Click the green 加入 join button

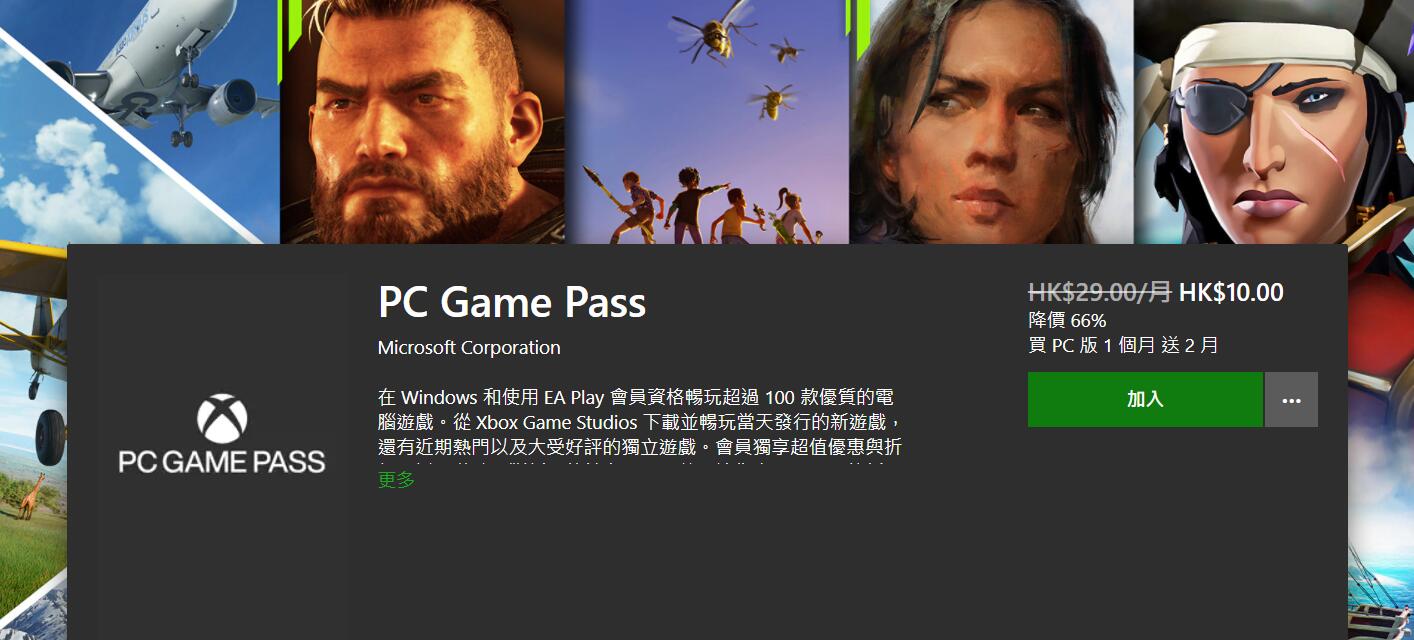(1145, 399)
